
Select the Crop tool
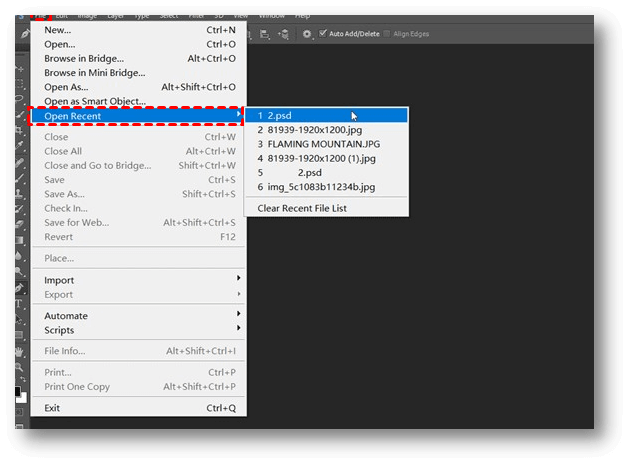click(20, 130)
